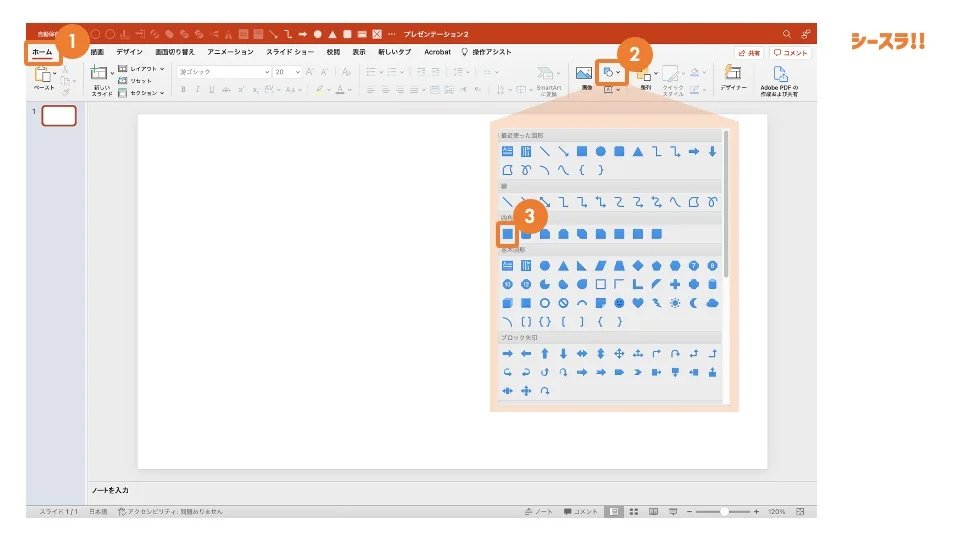This screenshot has width=960, height=540.
Task: Select the smiley face shape
Action: coord(619,303)
